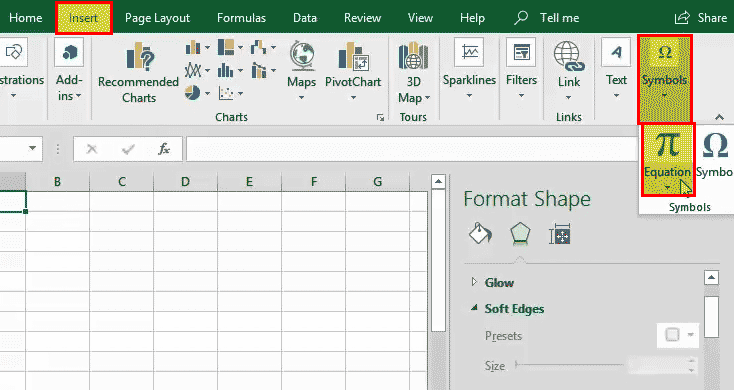
Task: Click Recommended Charts
Action: click(139, 73)
